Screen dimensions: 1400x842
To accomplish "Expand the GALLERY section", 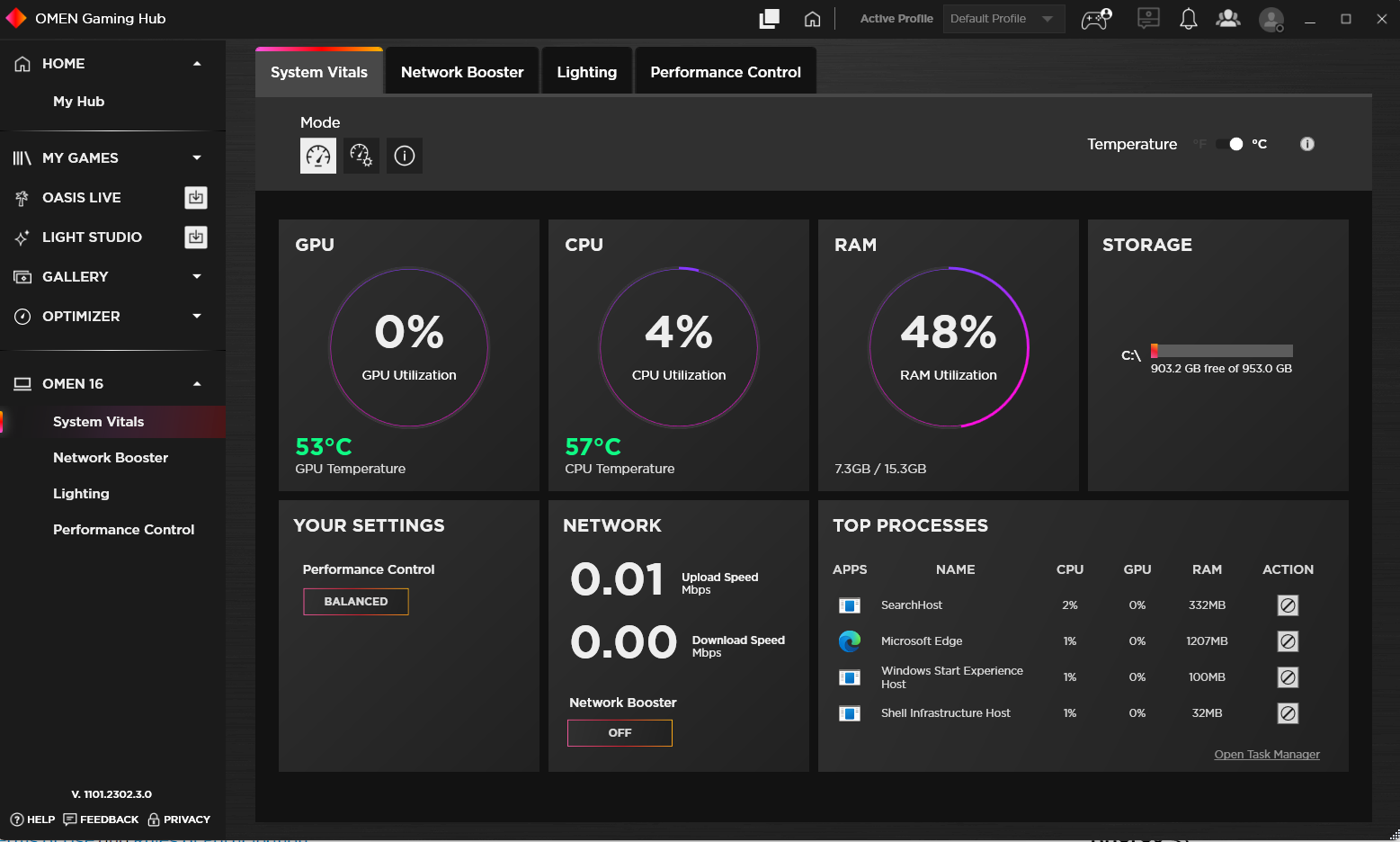I will (x=196, y=276).
